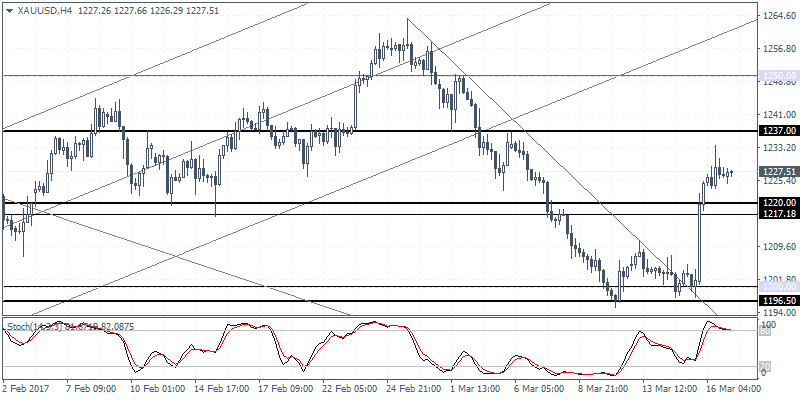Viewport: 800px width, 400px height.
Task: Click the 1264.60 price axis value
Action: pos(777,16)
